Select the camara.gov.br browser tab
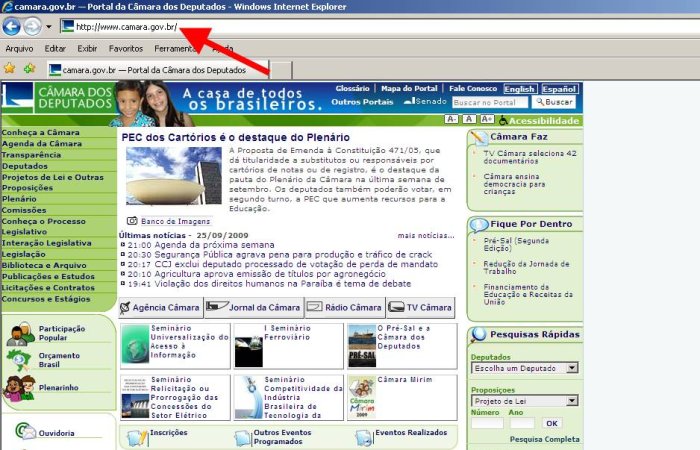This screenshot has height=450, width=700. 158,70
